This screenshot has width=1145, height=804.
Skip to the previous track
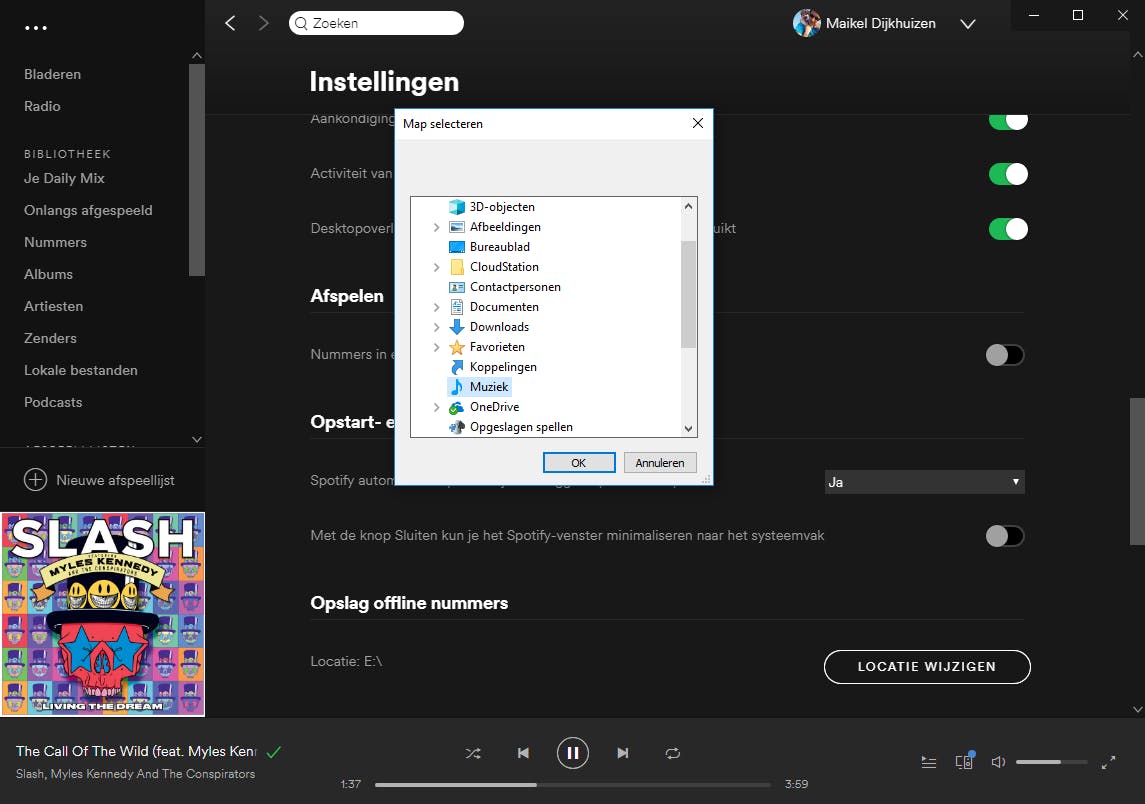[x=523, y=753]
